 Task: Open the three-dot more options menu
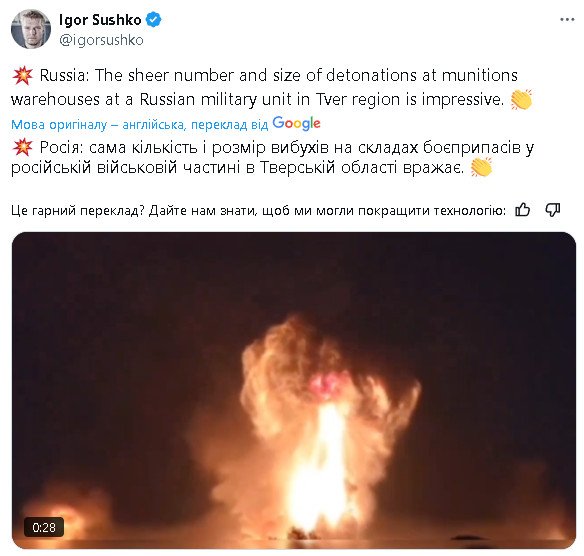click(x=567, y=20)
